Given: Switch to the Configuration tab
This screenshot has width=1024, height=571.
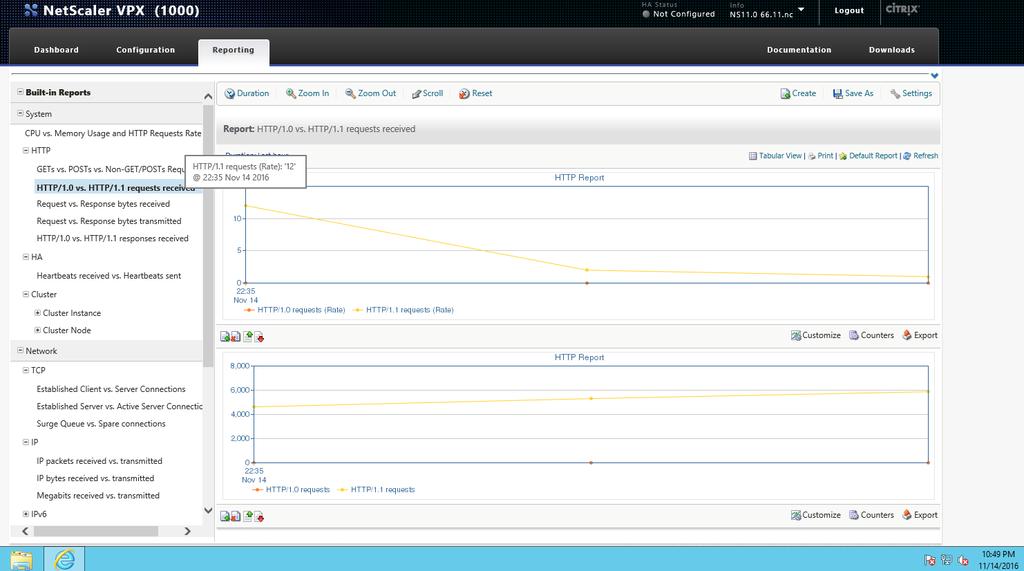Looking at the screenshot, I should coord(146,50).
